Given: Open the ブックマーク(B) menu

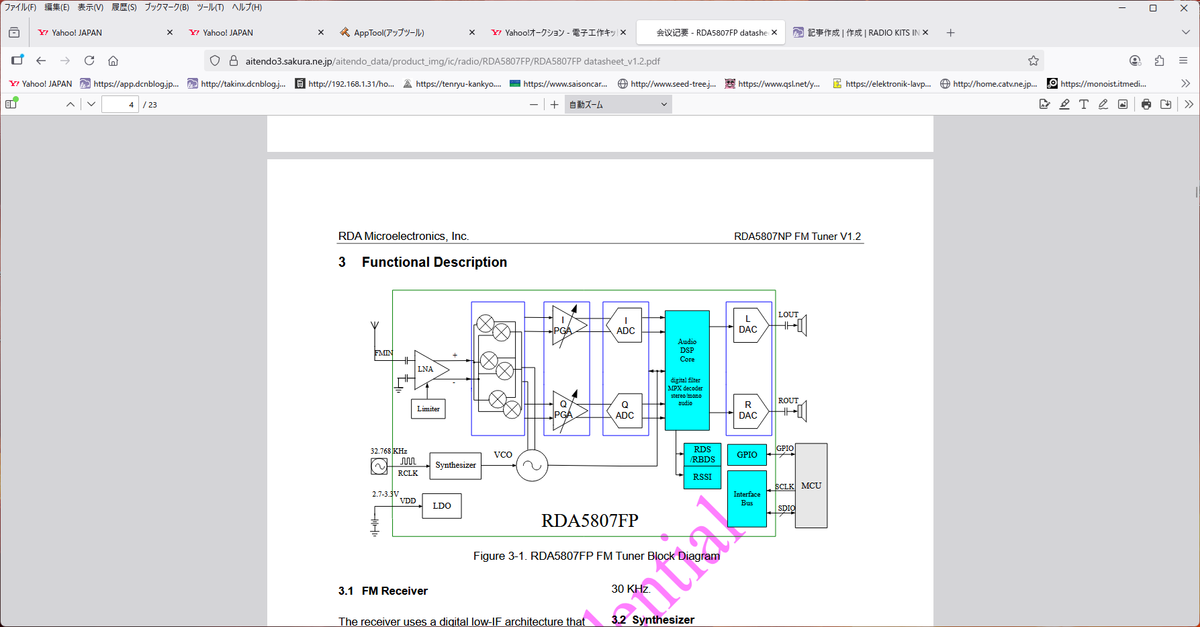Looking at the screenshot, I should tap(168, 7).
